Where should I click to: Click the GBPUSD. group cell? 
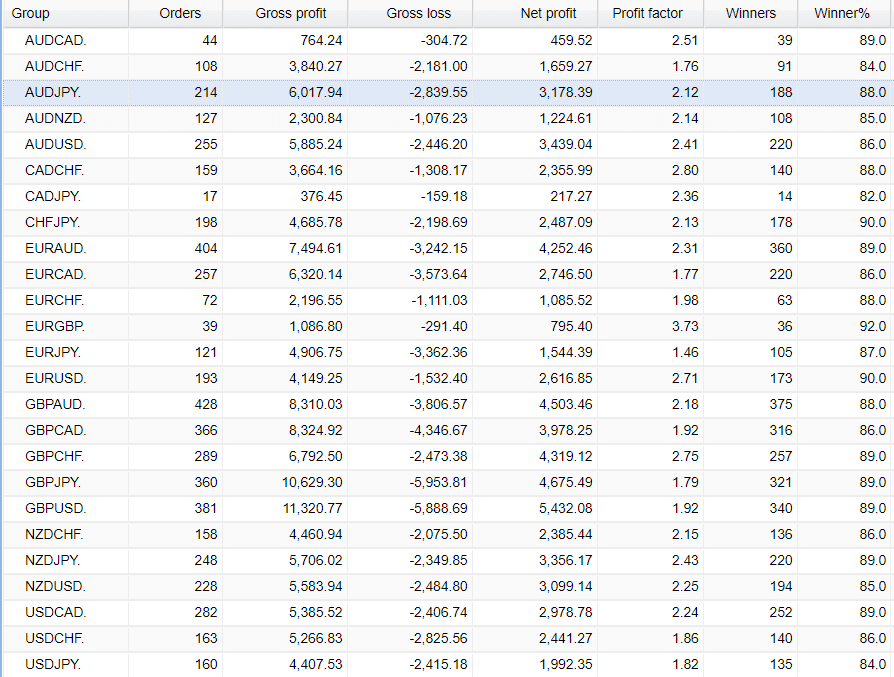(x=55, y=508)
